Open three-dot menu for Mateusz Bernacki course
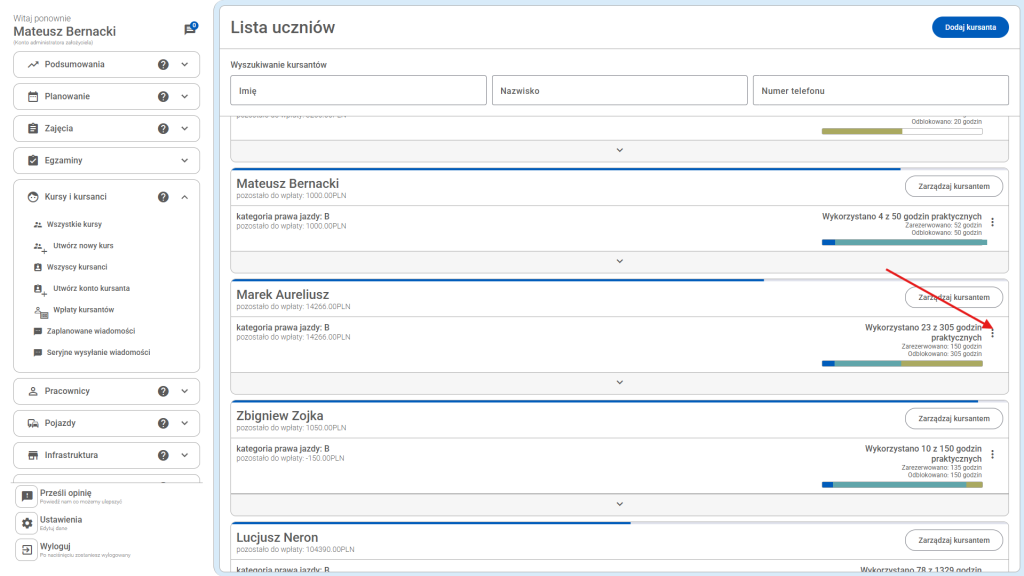Viewport: 1024px width, 576px height. (x=992, y=223)
